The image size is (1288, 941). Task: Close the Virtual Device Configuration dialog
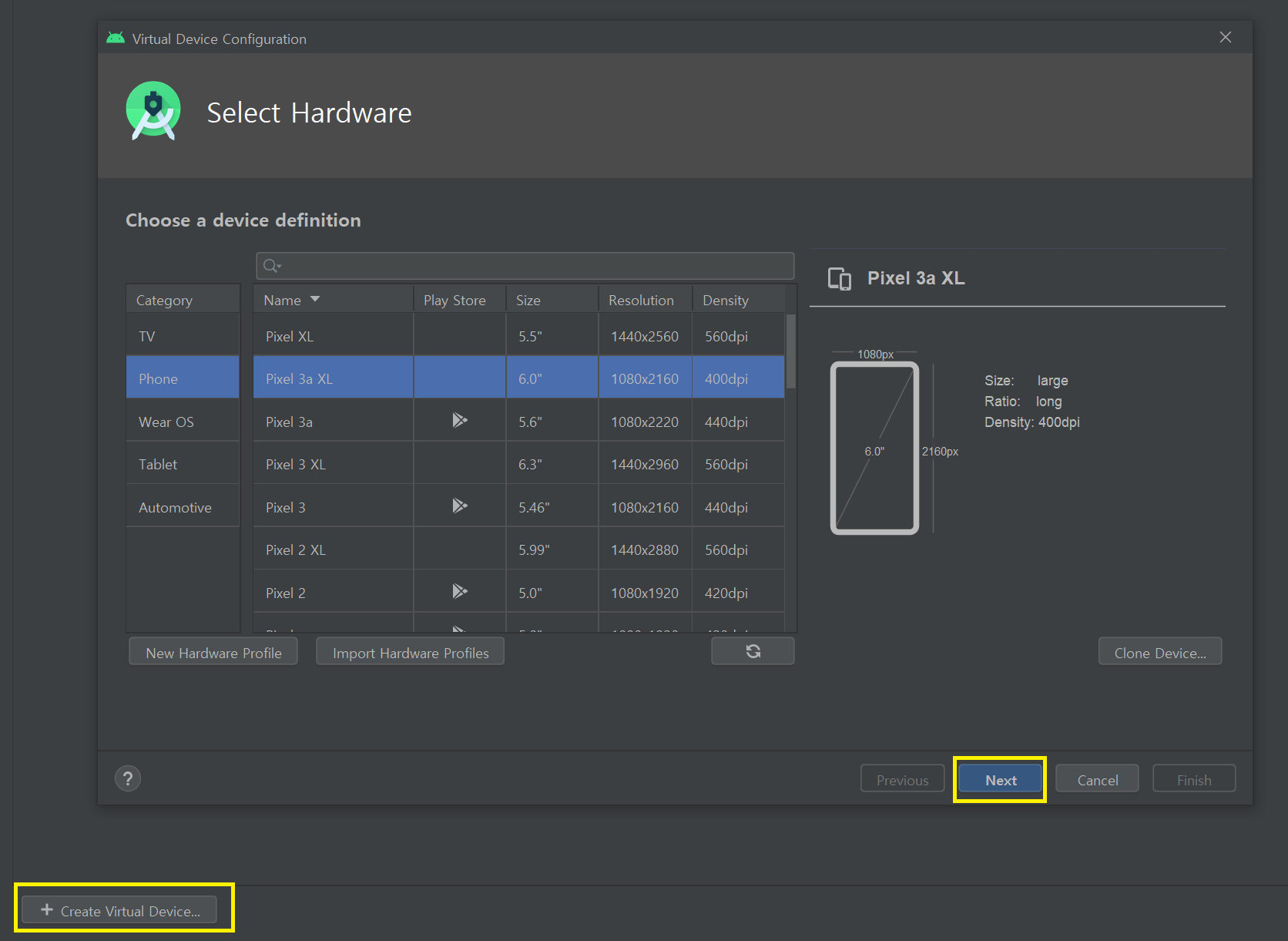pos(1225,38)
